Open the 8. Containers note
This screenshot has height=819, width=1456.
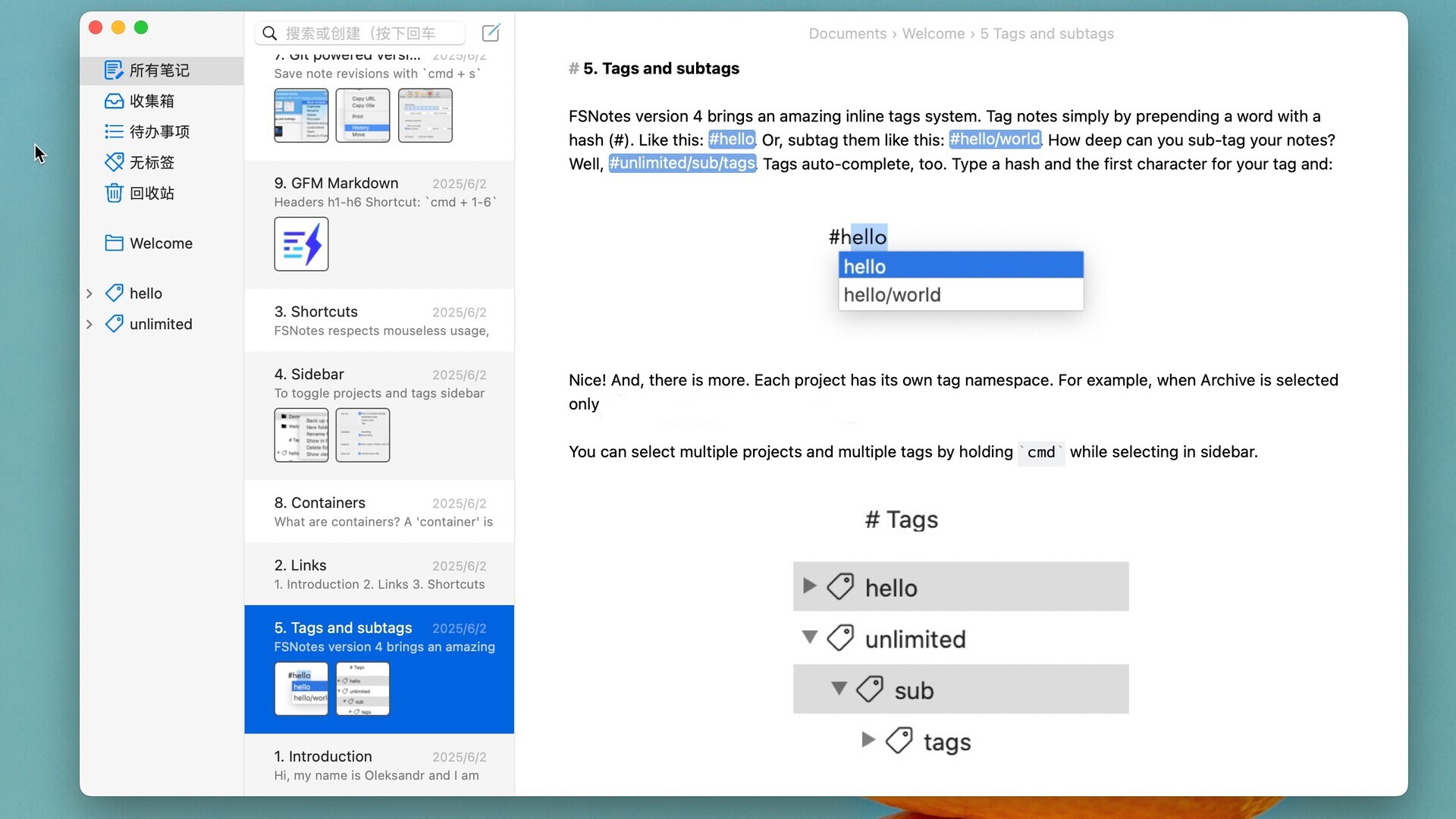379,511
